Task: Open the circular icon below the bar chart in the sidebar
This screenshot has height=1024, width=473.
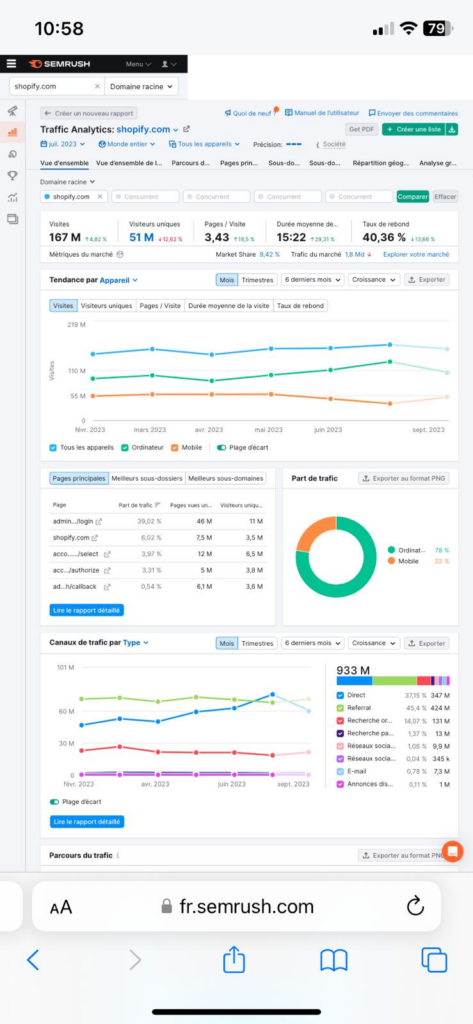Action: [x=12, y=154]
